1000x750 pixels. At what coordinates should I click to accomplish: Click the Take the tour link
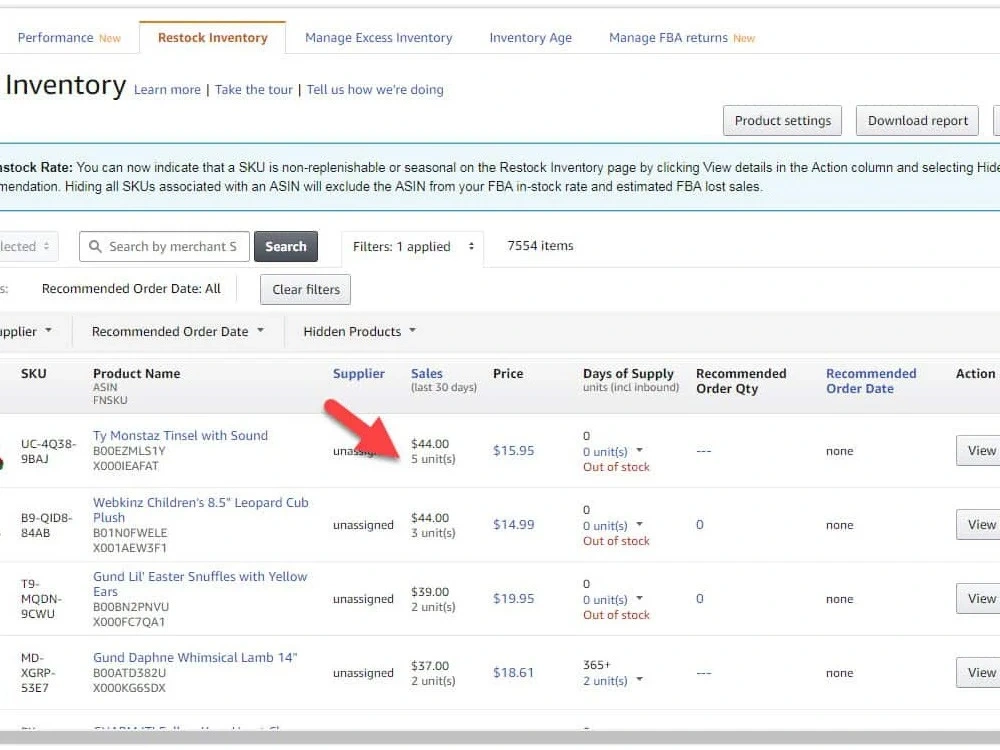253,90
